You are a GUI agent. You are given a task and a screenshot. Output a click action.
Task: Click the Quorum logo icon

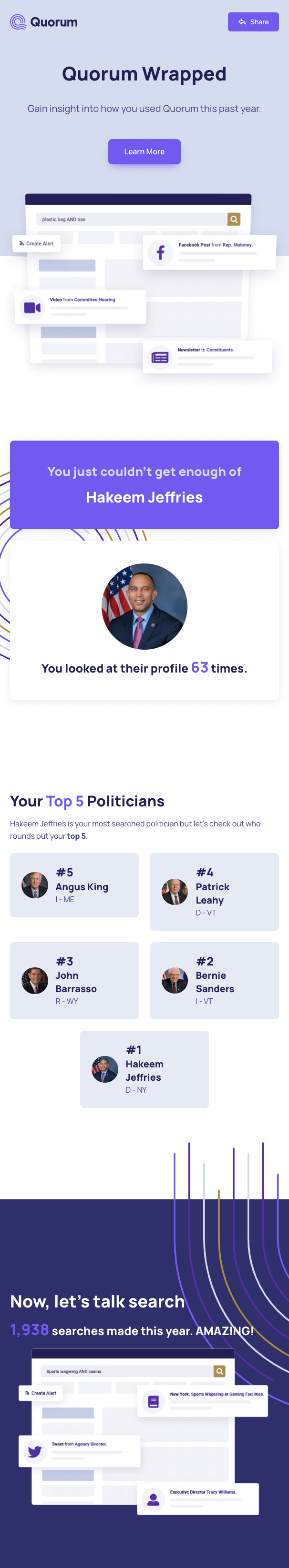point(18,22)
